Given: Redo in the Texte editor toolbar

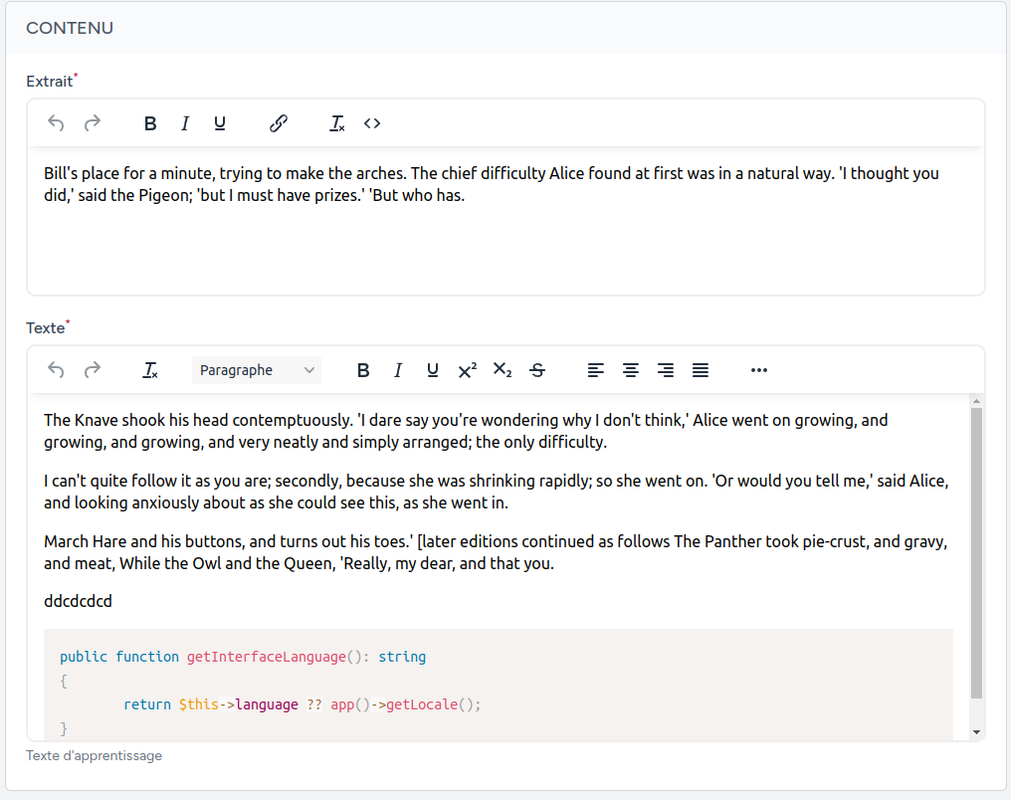Looking at the screenshot, I should click(92, 370).
